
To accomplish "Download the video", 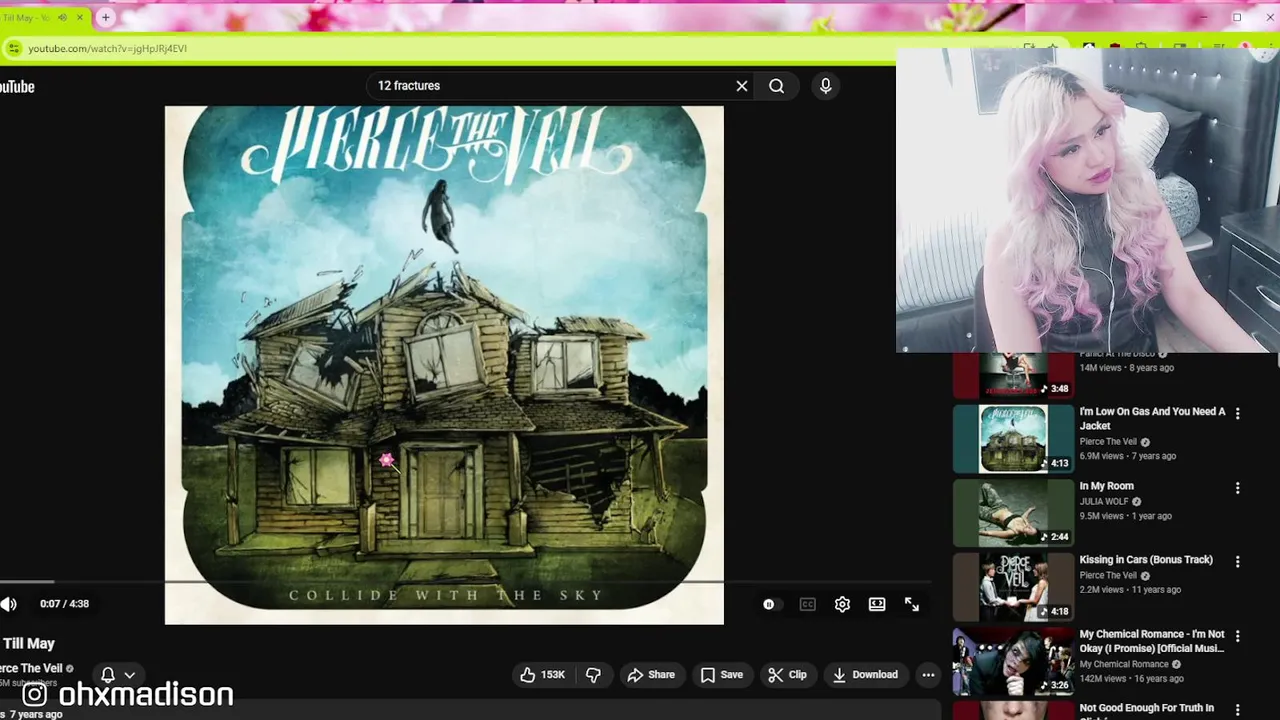I will point(865,675).
